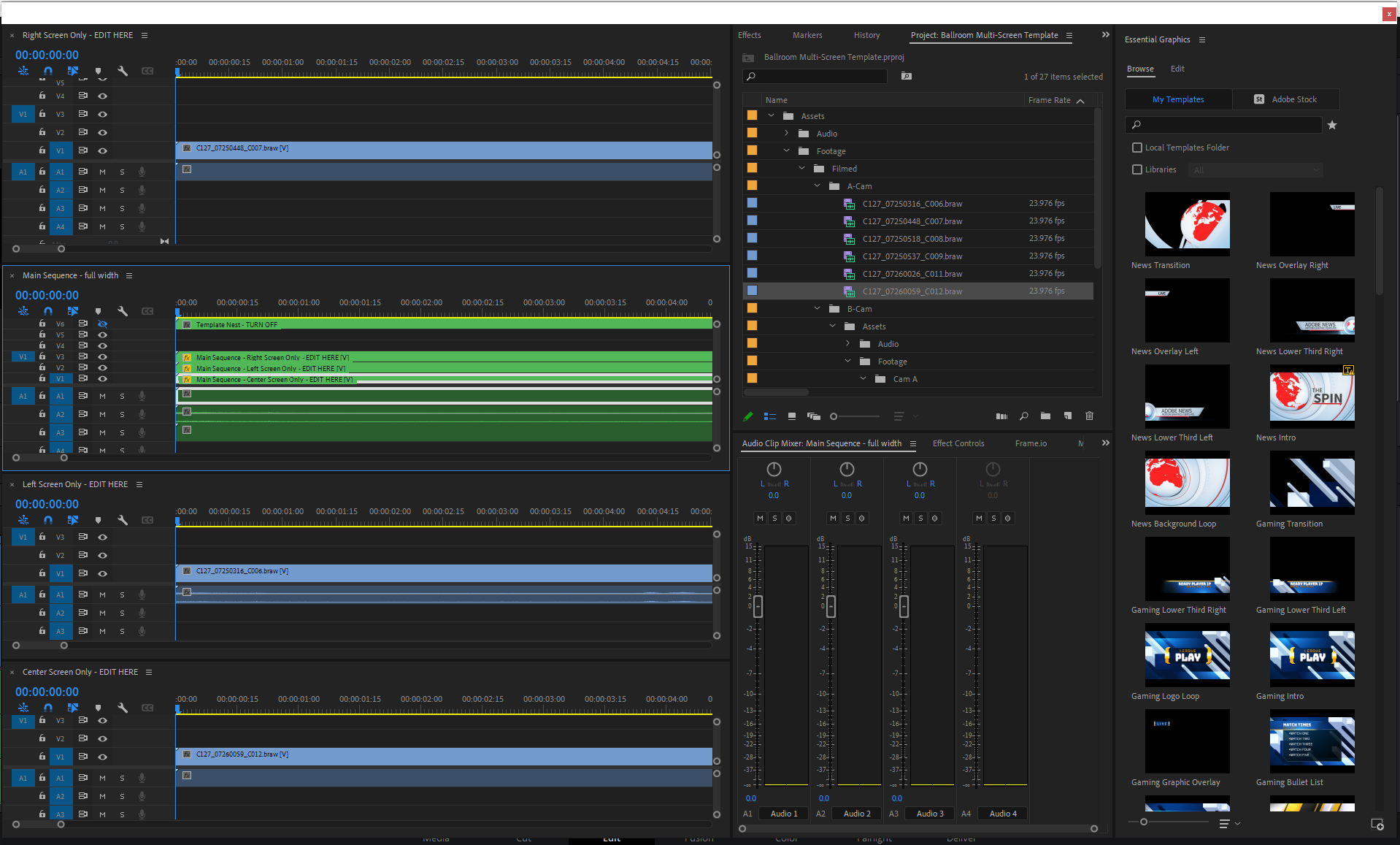Mute track A1 in Right Screen Only timeline
The width and height of the screenshot is (1400, 845).
click(x=102, y=172)
